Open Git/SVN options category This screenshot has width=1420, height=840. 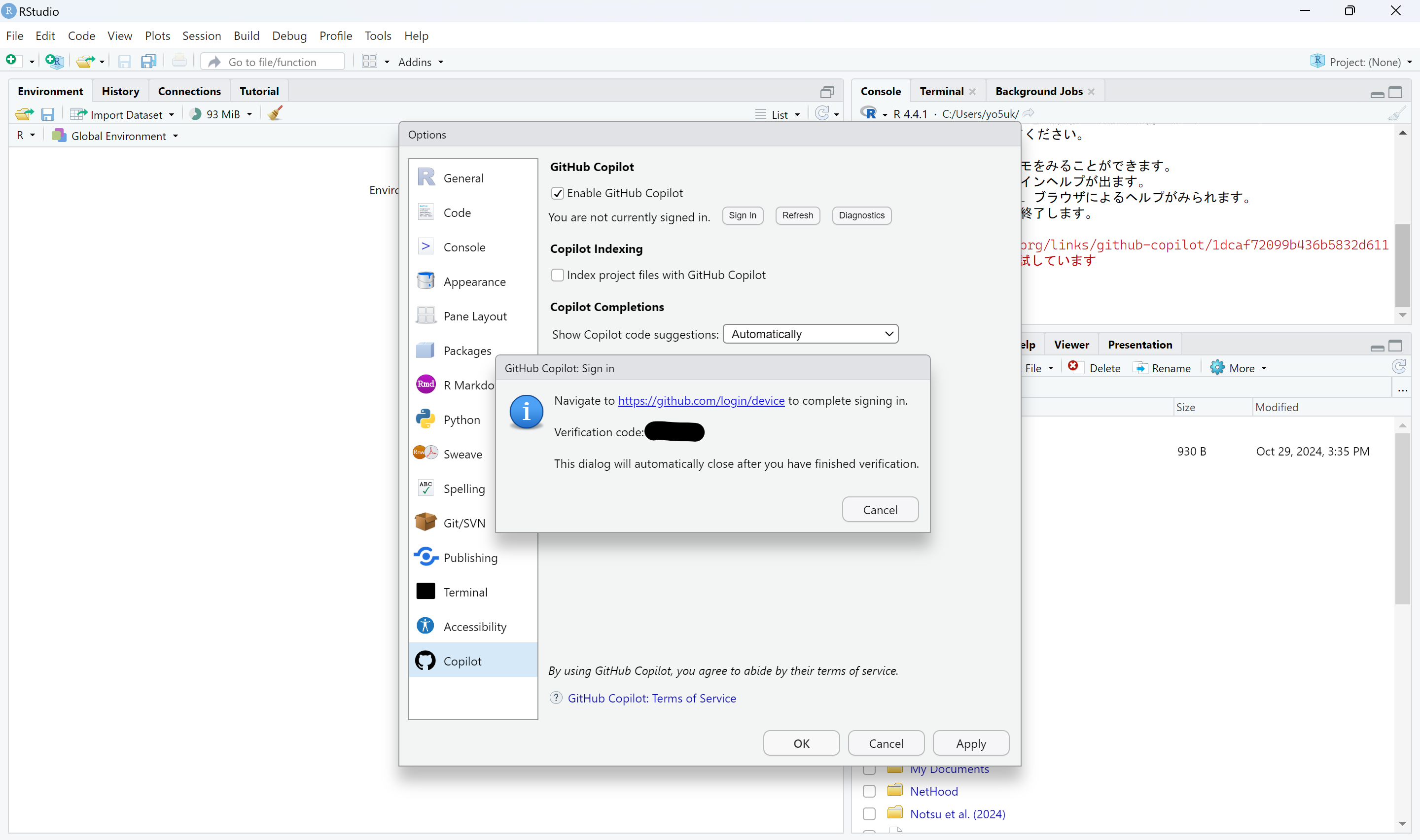tap(463, 523)
